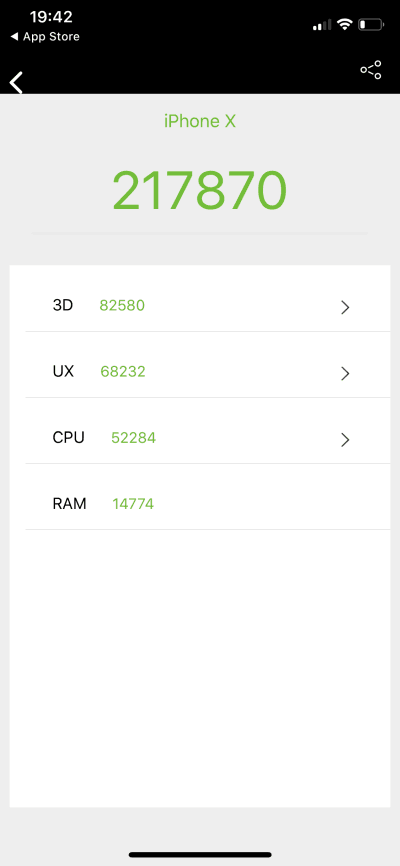Return to App Store breadcrumb
400x866 pixels.
[45, 36]
